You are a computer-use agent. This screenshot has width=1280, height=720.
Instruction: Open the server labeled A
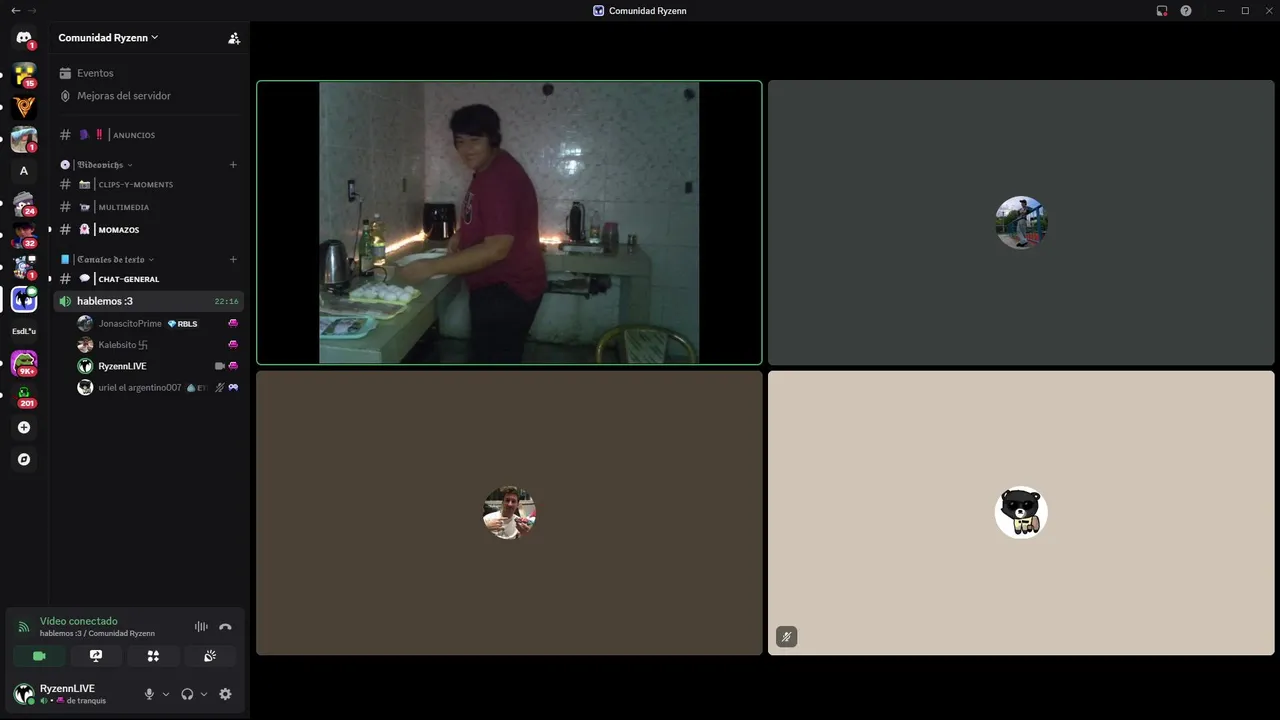(24, 171)
